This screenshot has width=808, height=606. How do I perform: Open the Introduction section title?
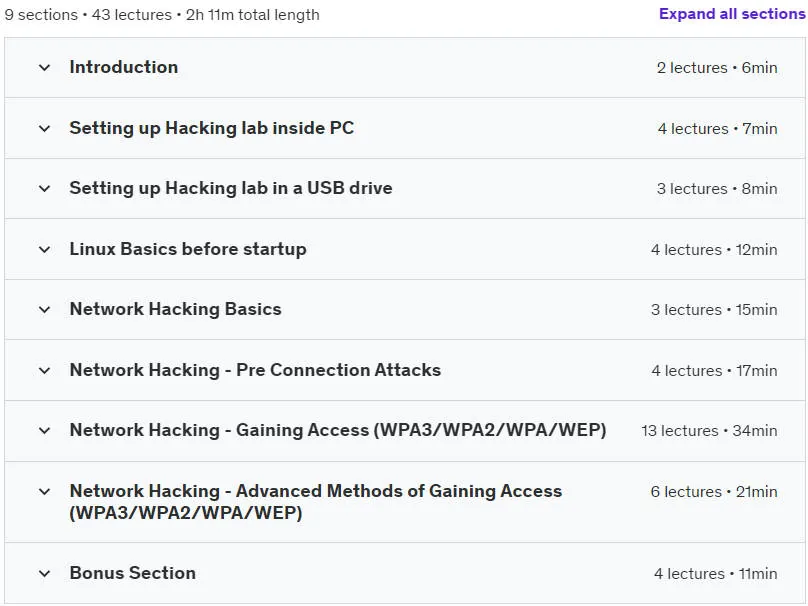[124, 67]
